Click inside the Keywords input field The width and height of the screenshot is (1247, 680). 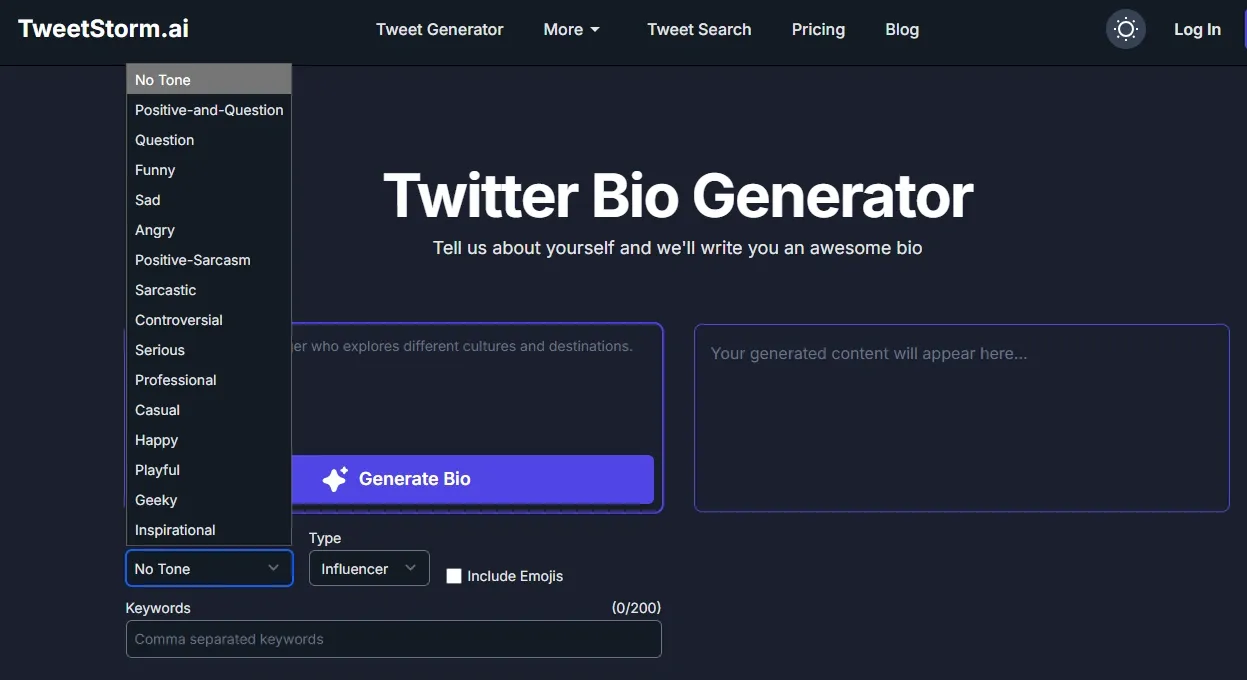393,638
